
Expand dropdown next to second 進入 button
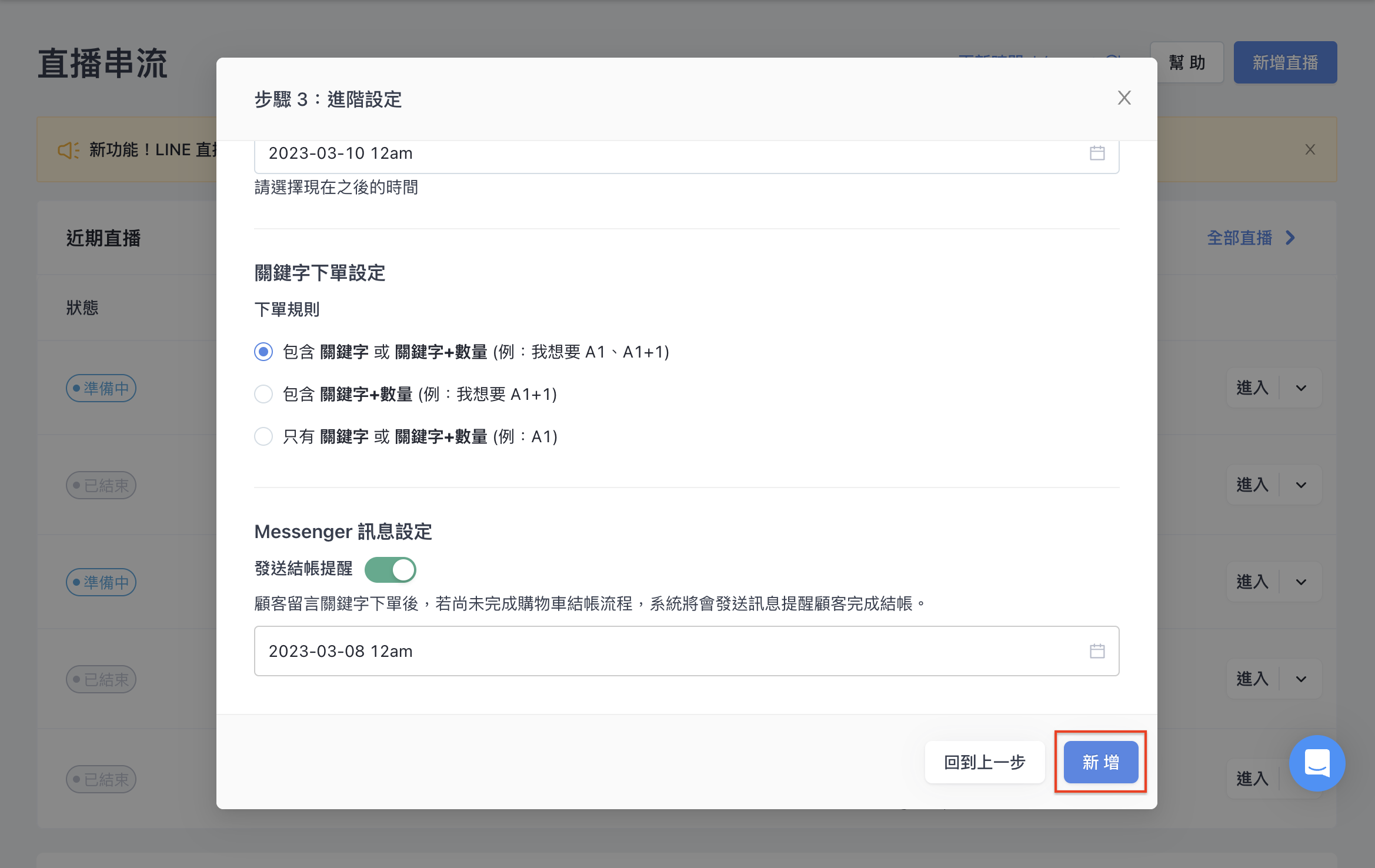[1301, 485]
